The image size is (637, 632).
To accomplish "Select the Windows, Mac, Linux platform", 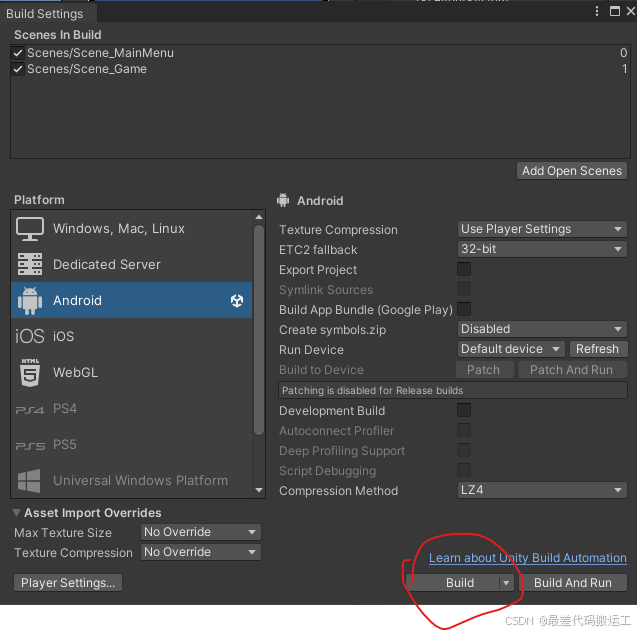I will 132,229.
